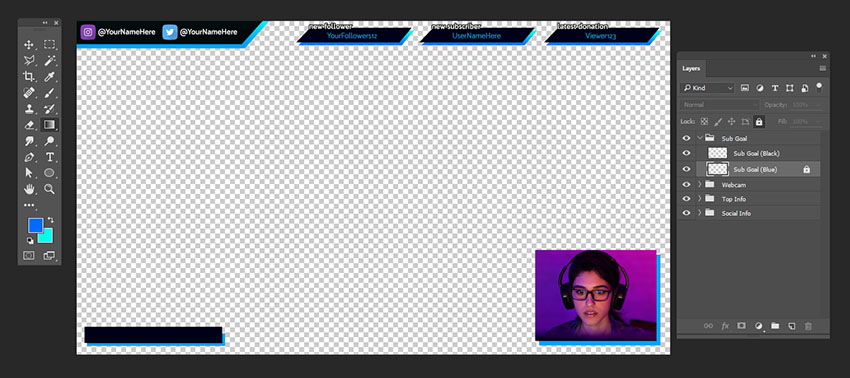This screenshot has width=850, height=378.
Task: Hide the Social Info group
Action: pos(686,213)
